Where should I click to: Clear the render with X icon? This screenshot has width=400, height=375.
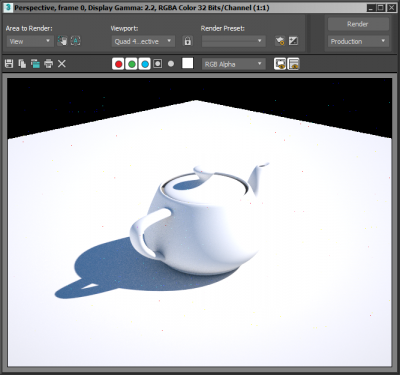click(62, 64)
